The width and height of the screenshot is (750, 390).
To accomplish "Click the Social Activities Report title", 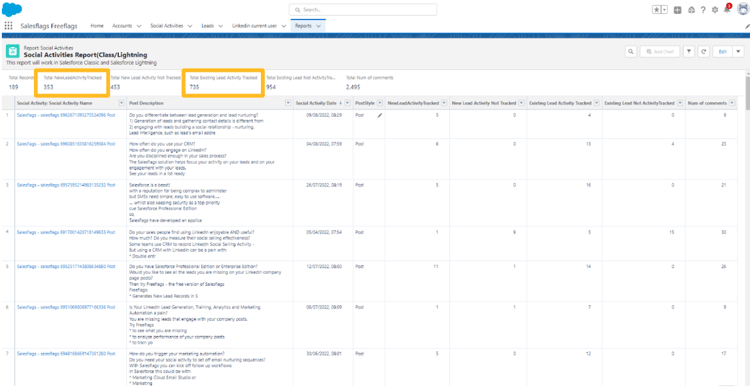I will pos(86,55).
